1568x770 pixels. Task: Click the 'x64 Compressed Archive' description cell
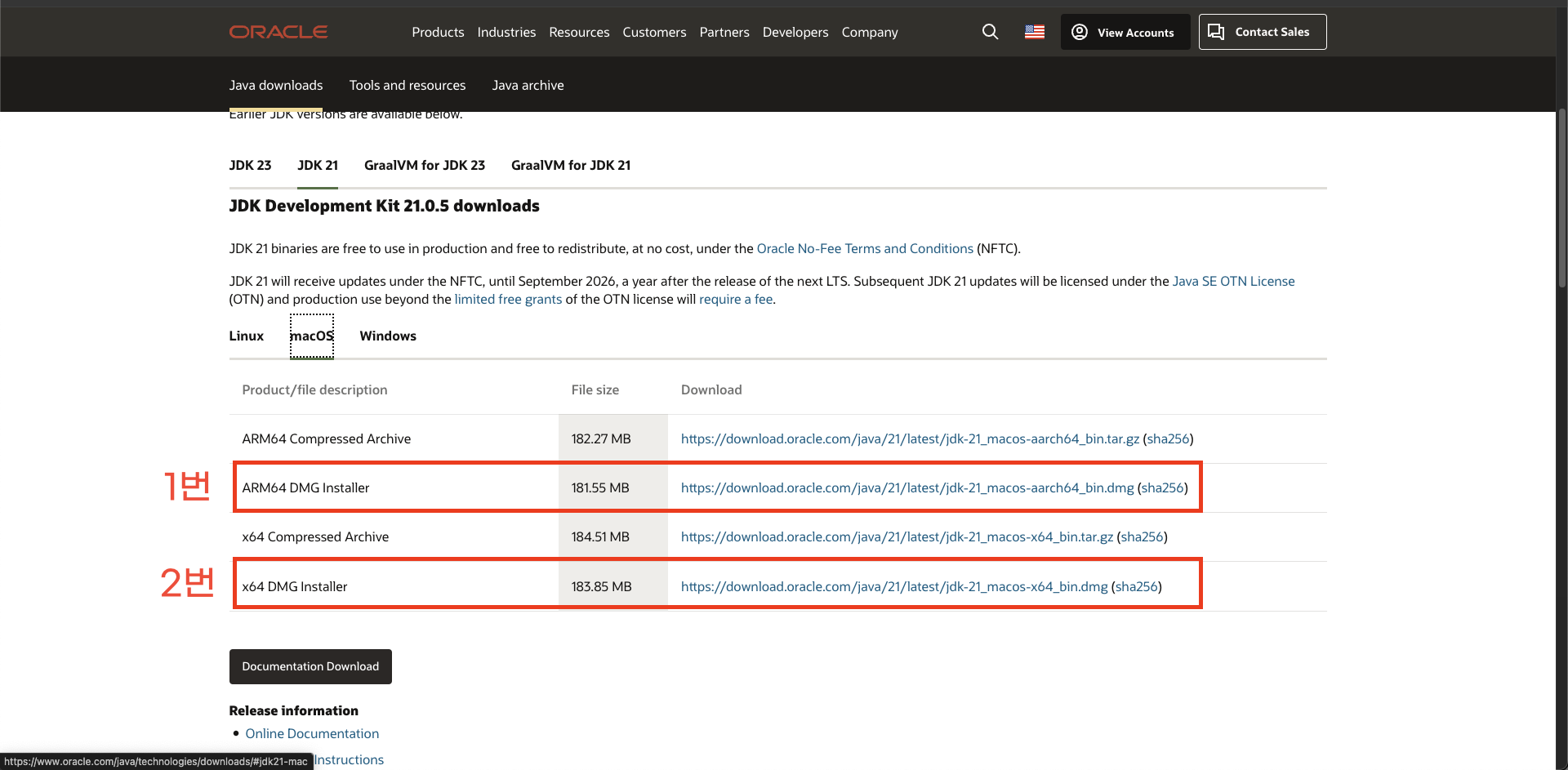point(394,536)
